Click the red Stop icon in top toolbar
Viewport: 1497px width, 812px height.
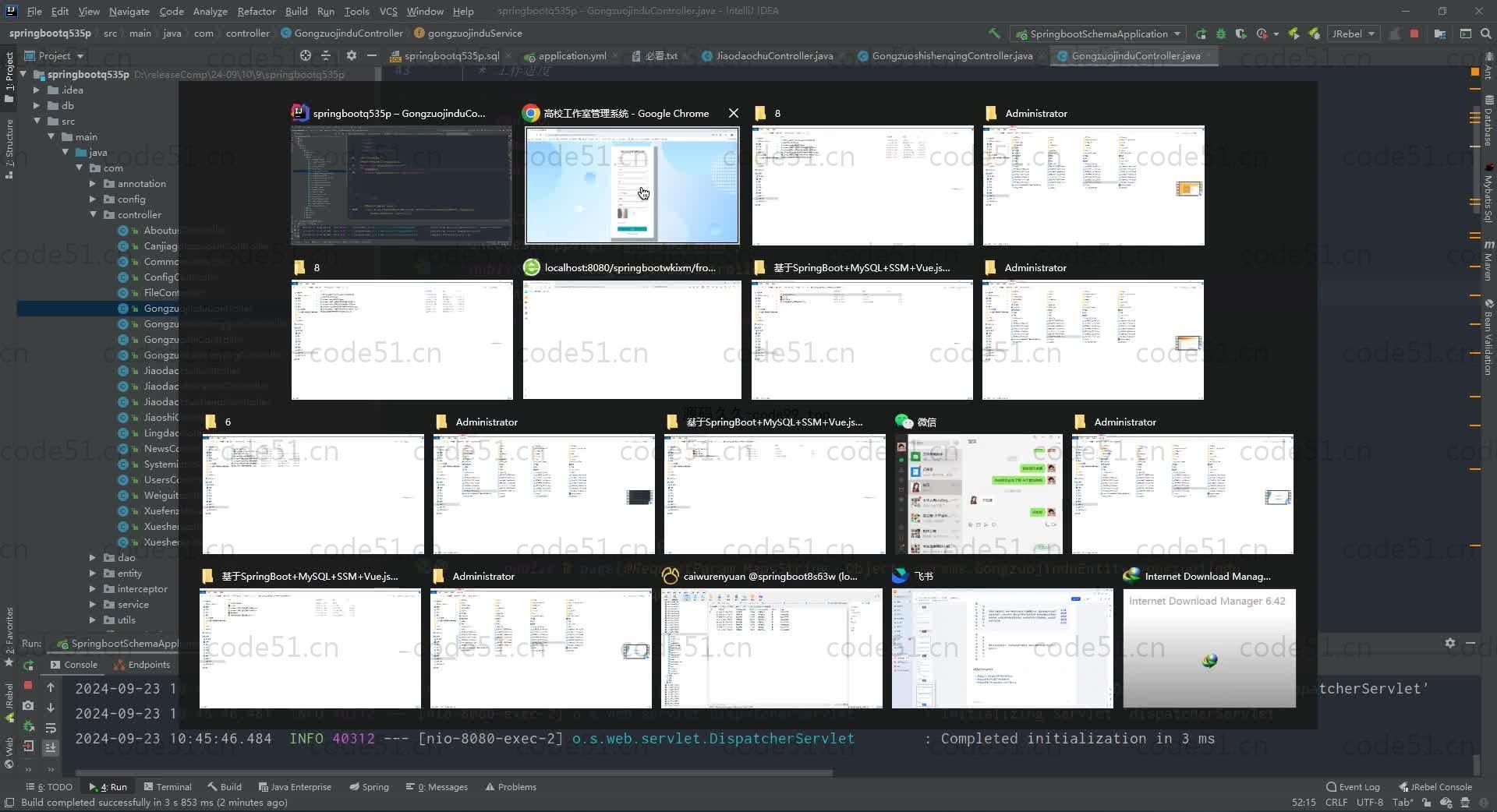(x=1414, y=34)
